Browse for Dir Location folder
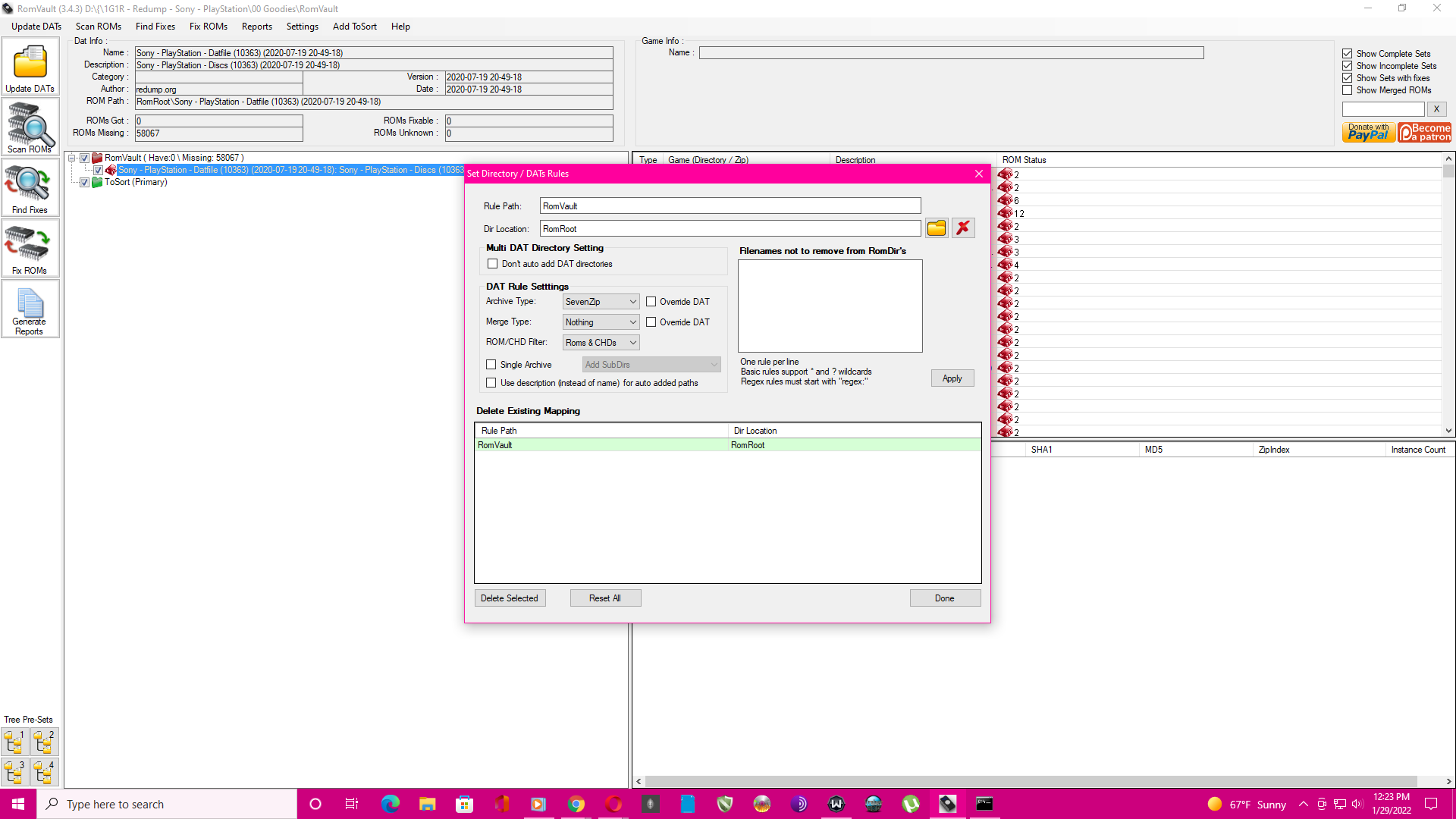This screenshot has width=1456, height=819. point(937,228)
